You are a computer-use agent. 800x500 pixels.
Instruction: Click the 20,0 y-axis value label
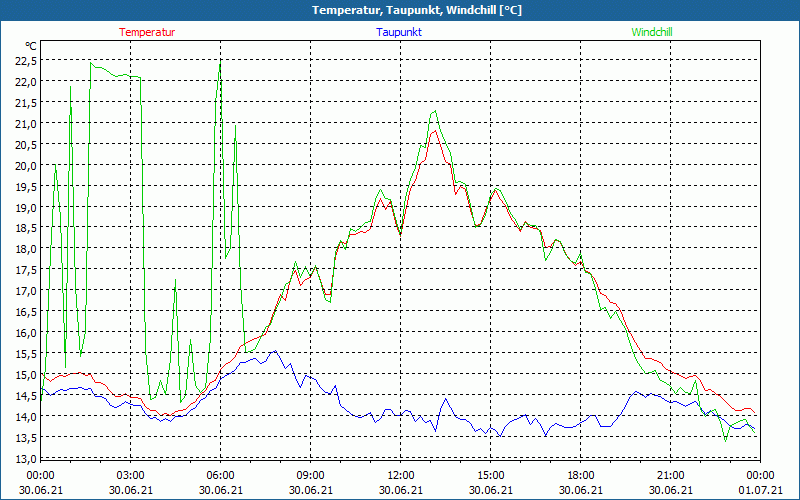click(26, 165)
